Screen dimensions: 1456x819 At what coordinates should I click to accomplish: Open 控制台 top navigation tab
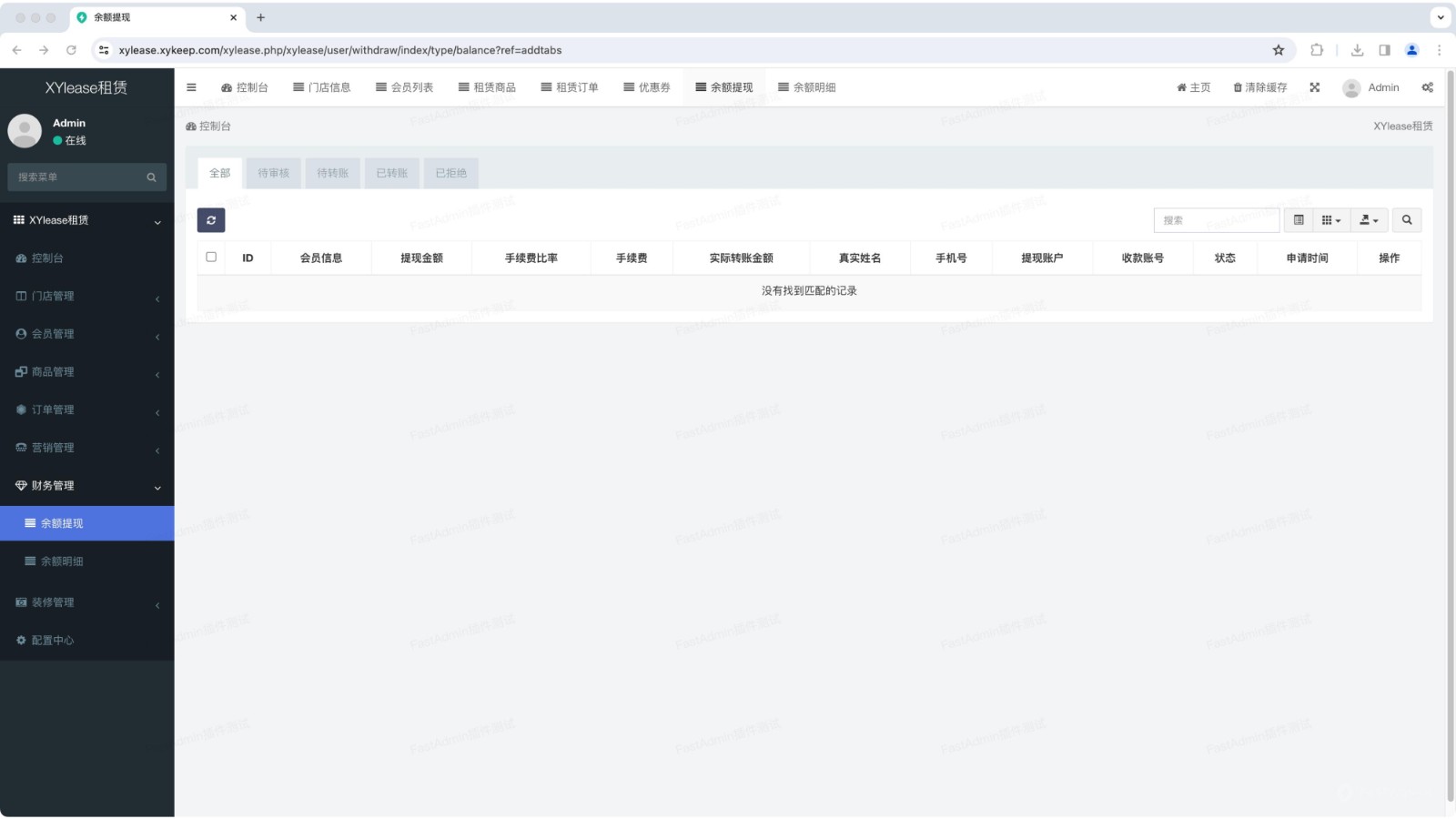click(x=245, y=87)
